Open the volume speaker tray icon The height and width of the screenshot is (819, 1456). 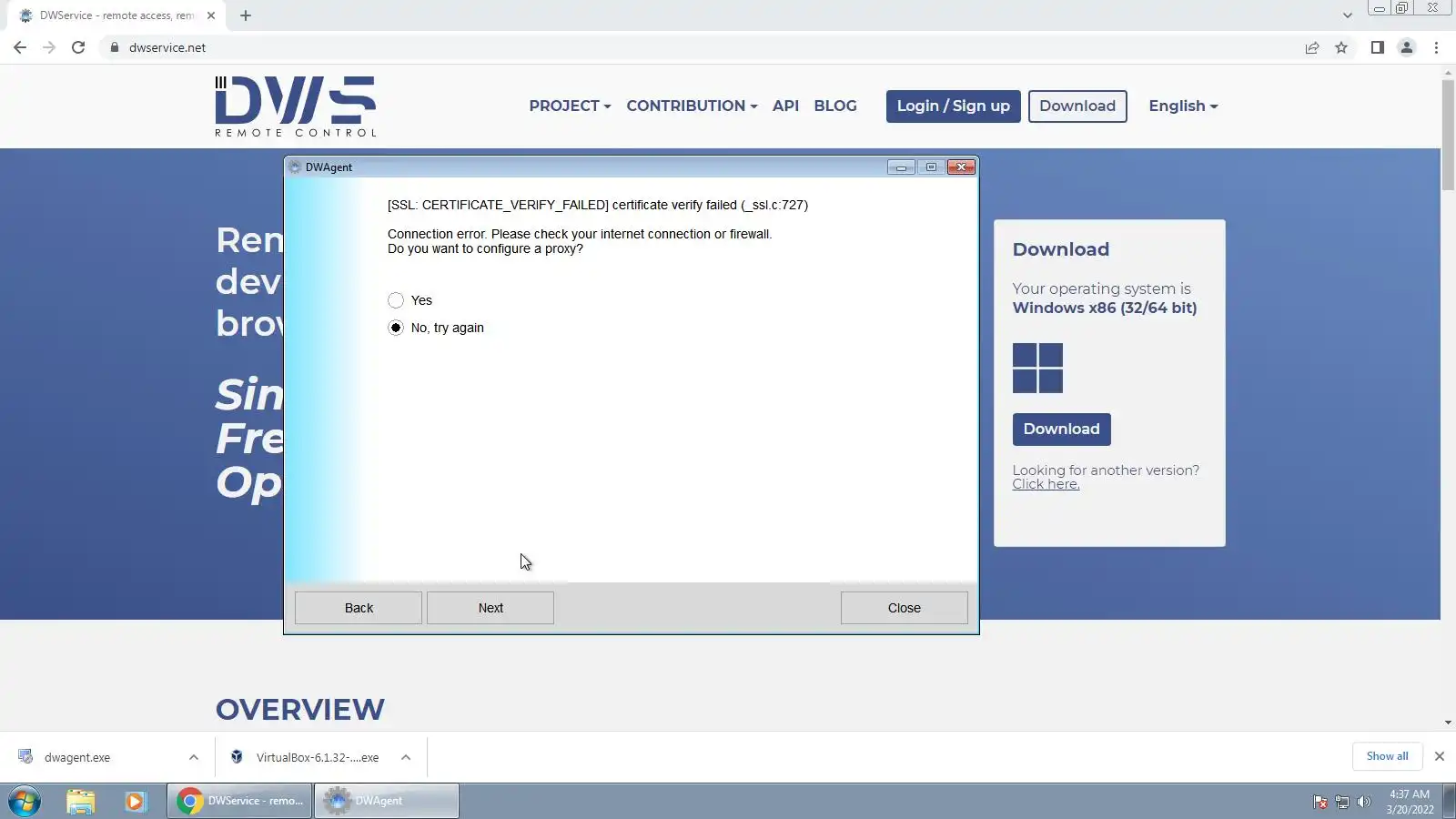(1363, 802)
